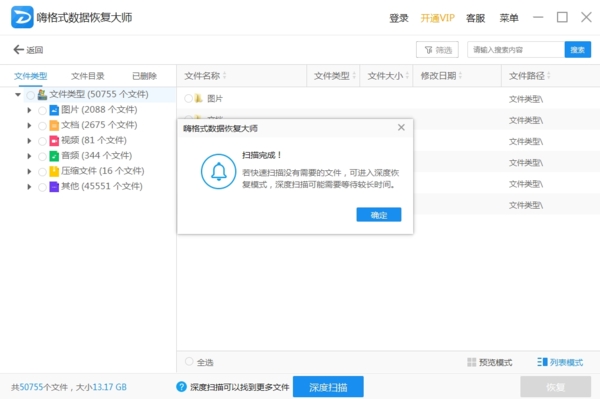Click the grey 恢复 recover button
Viewport: 600px width, 399px height.
(x=555, y=387)
